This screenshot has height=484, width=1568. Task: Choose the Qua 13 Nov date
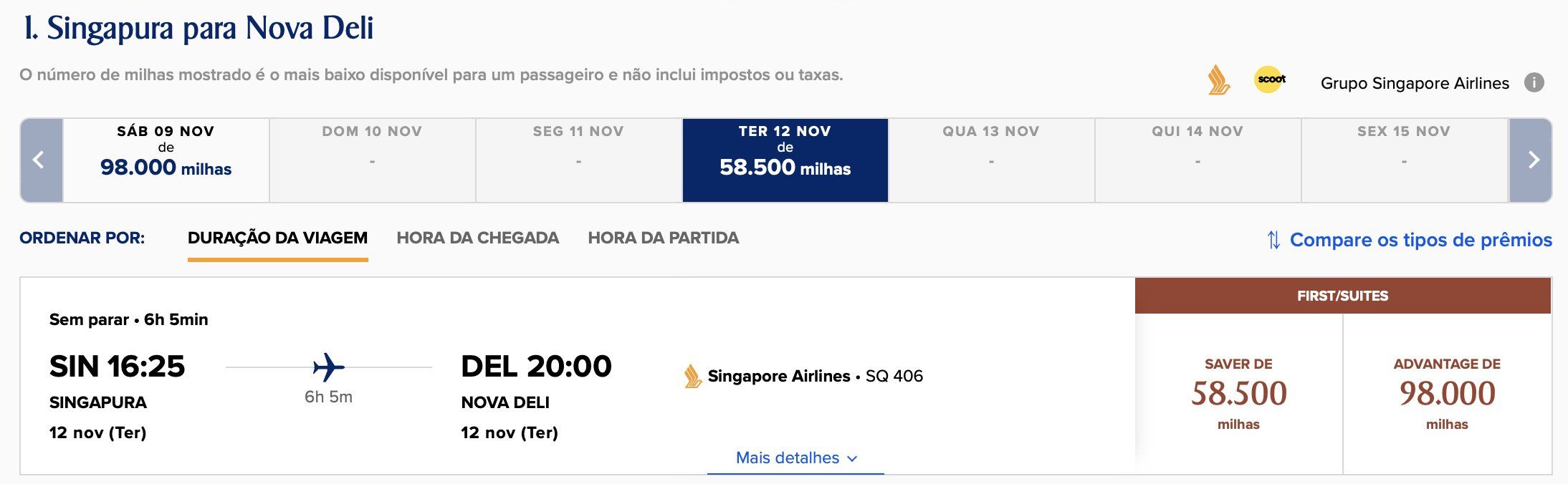[x=992, y=160]
